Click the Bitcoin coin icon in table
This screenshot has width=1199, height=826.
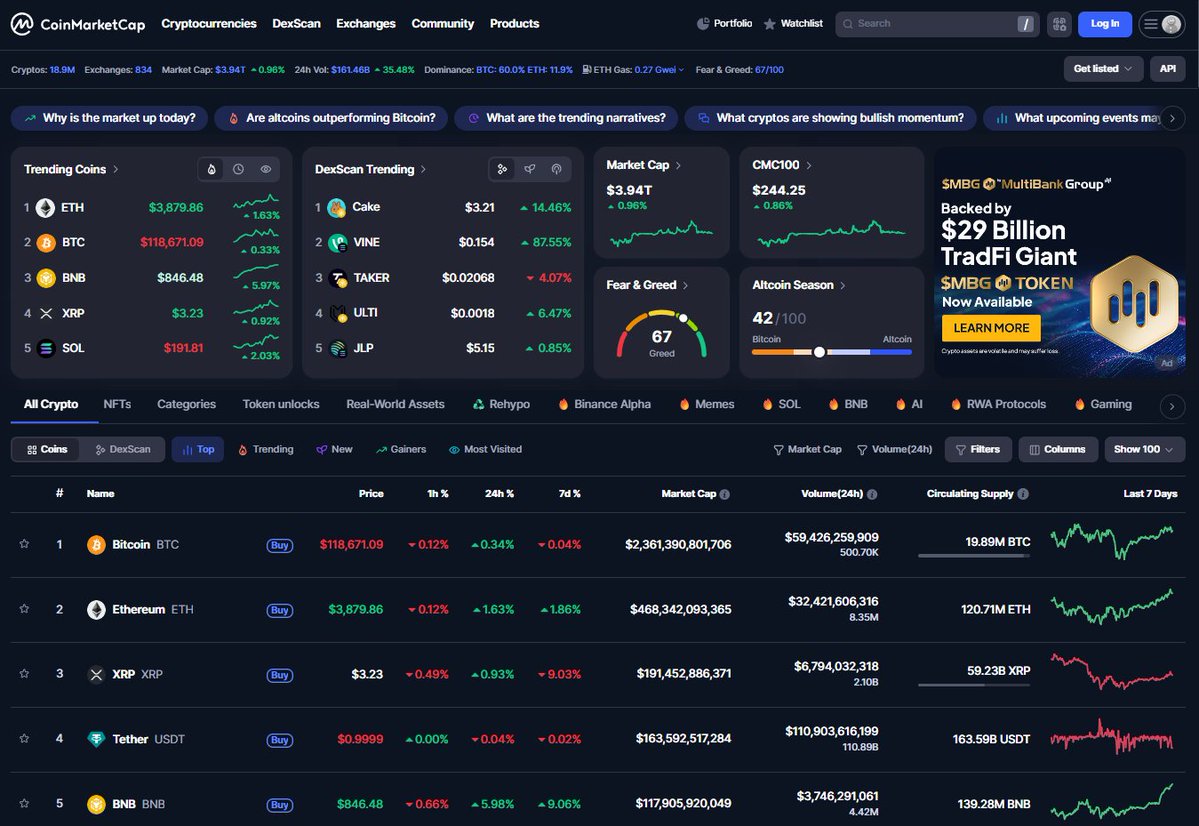click(x=96, y=545)
